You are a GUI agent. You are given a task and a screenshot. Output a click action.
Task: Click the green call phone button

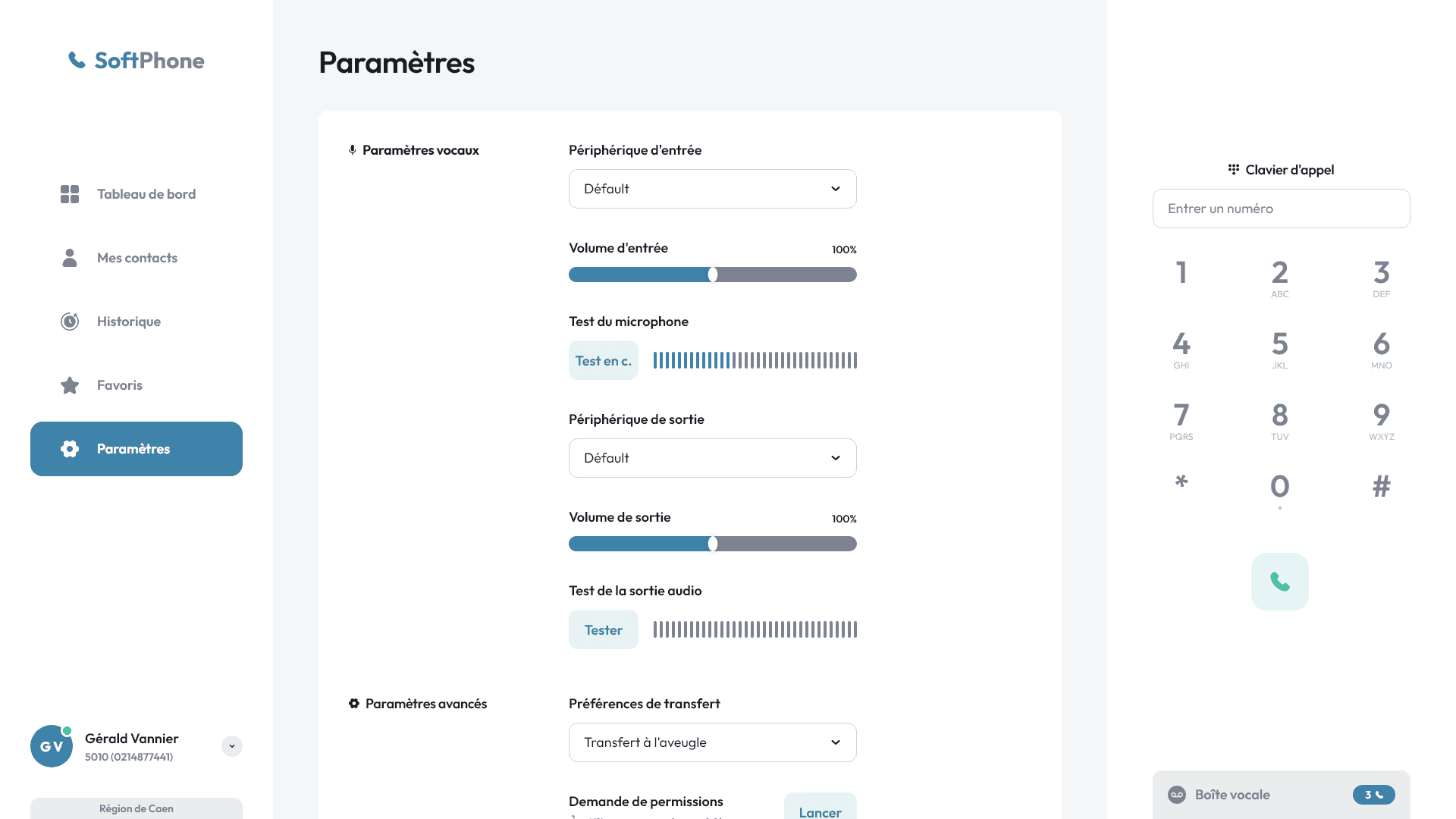(x=1279, y=582)
